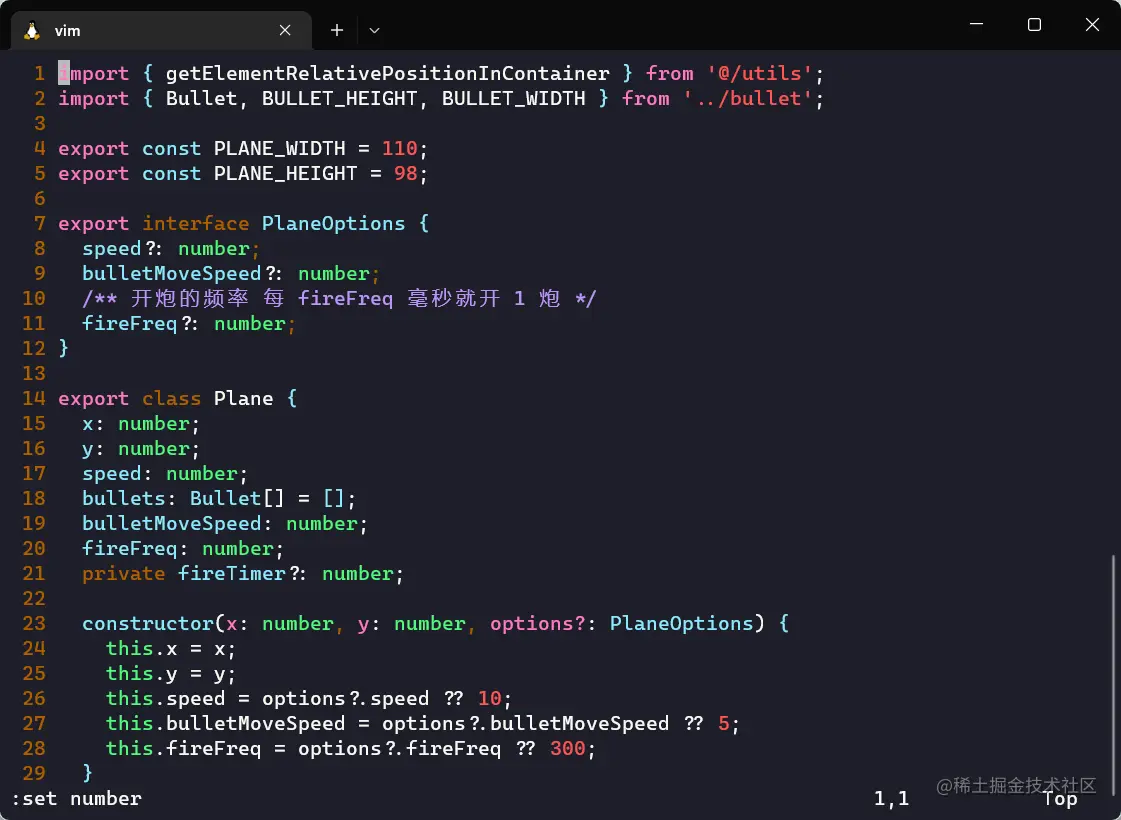Viewport: 1121px width, 820px height.
Task: Click the default value 10 on line 26
Action: 490,698
